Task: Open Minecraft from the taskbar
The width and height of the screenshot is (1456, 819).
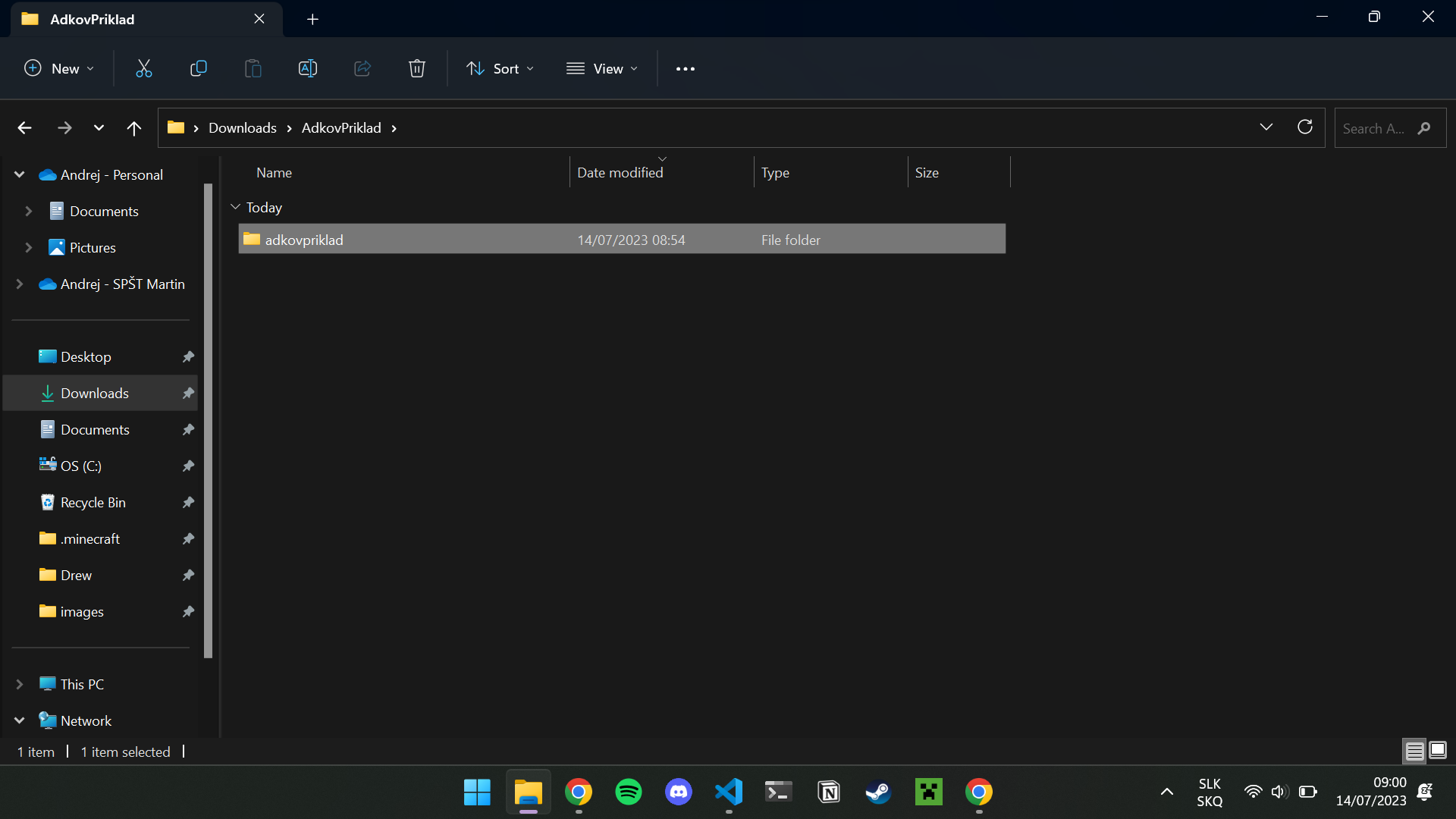Action: pos(929,792)
